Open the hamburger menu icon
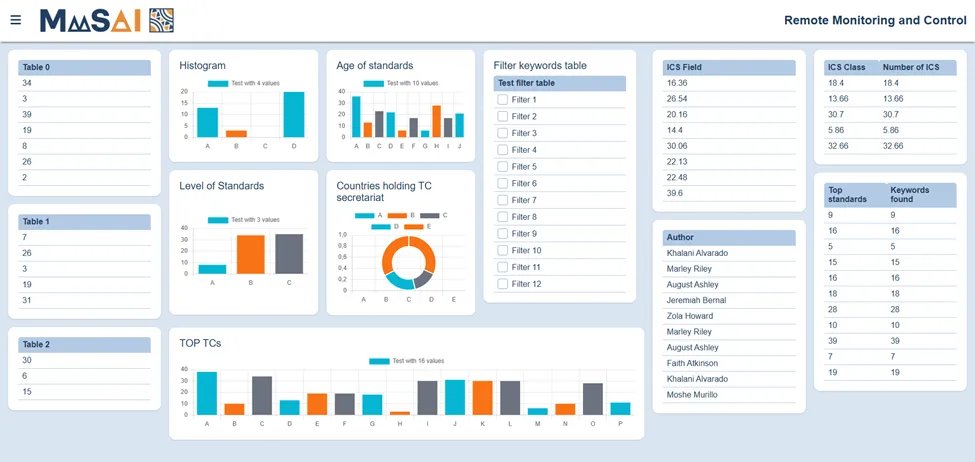Viewport: 975px width, 462px height. 16,20
